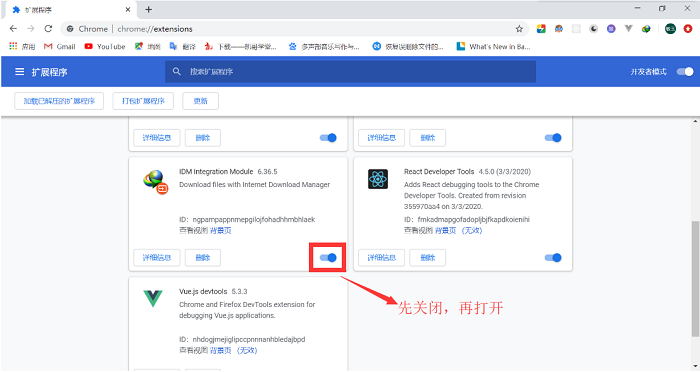Click the vertical page scrollbar thumb
This screenshot has height=372, width=700.
[696, 279]
